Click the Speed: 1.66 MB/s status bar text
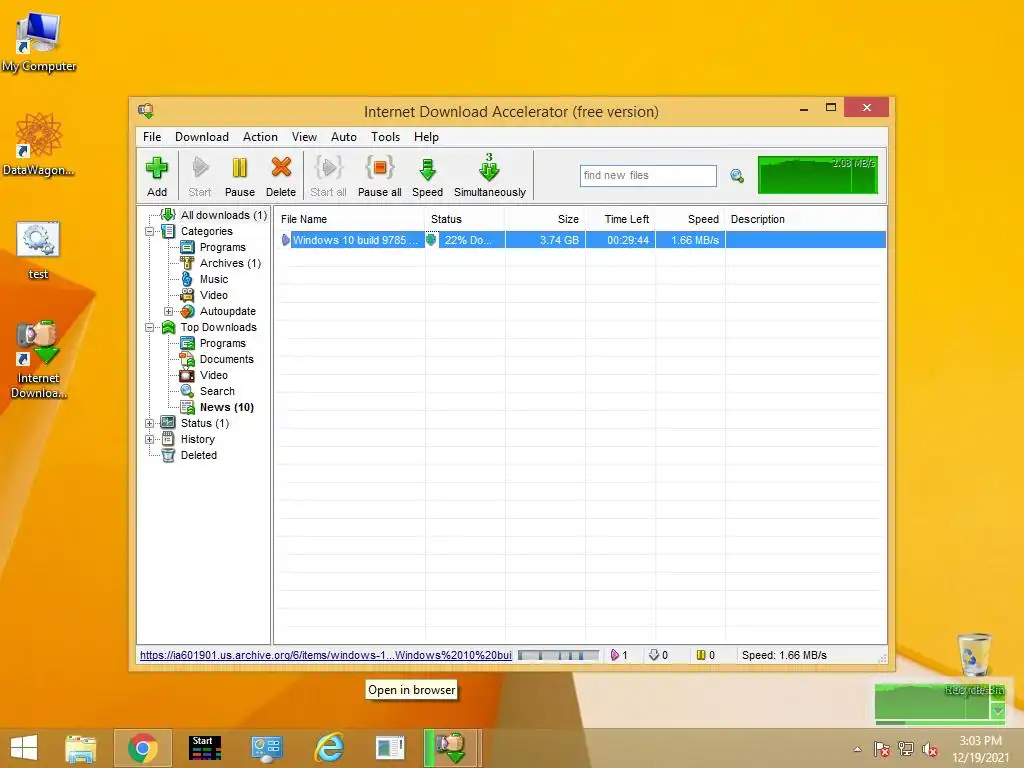The image size is (1024, 768). coord(784,655)
